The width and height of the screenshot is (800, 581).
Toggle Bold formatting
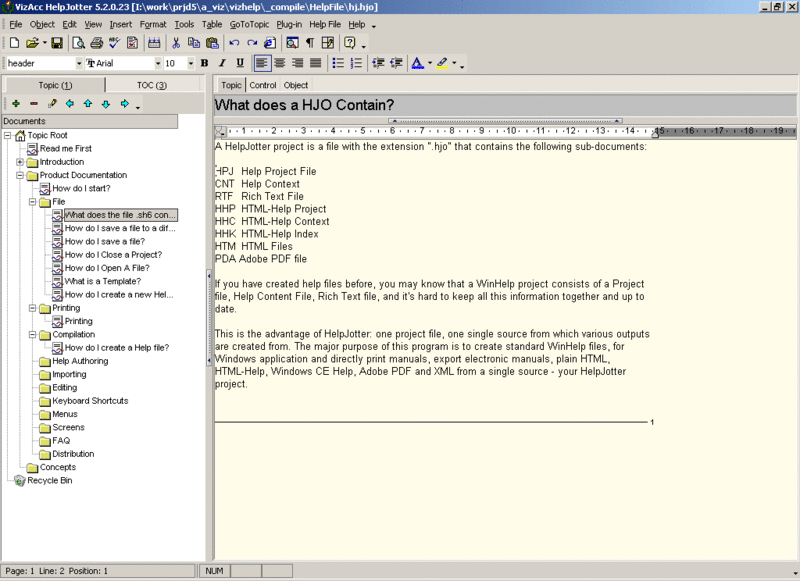[x=205, y=63]
